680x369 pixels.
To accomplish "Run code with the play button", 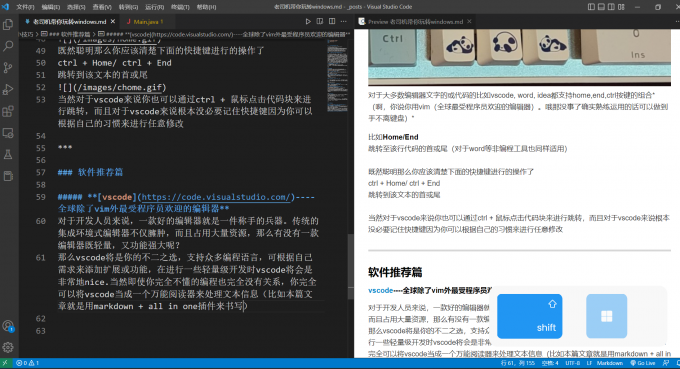I will 308,21.
